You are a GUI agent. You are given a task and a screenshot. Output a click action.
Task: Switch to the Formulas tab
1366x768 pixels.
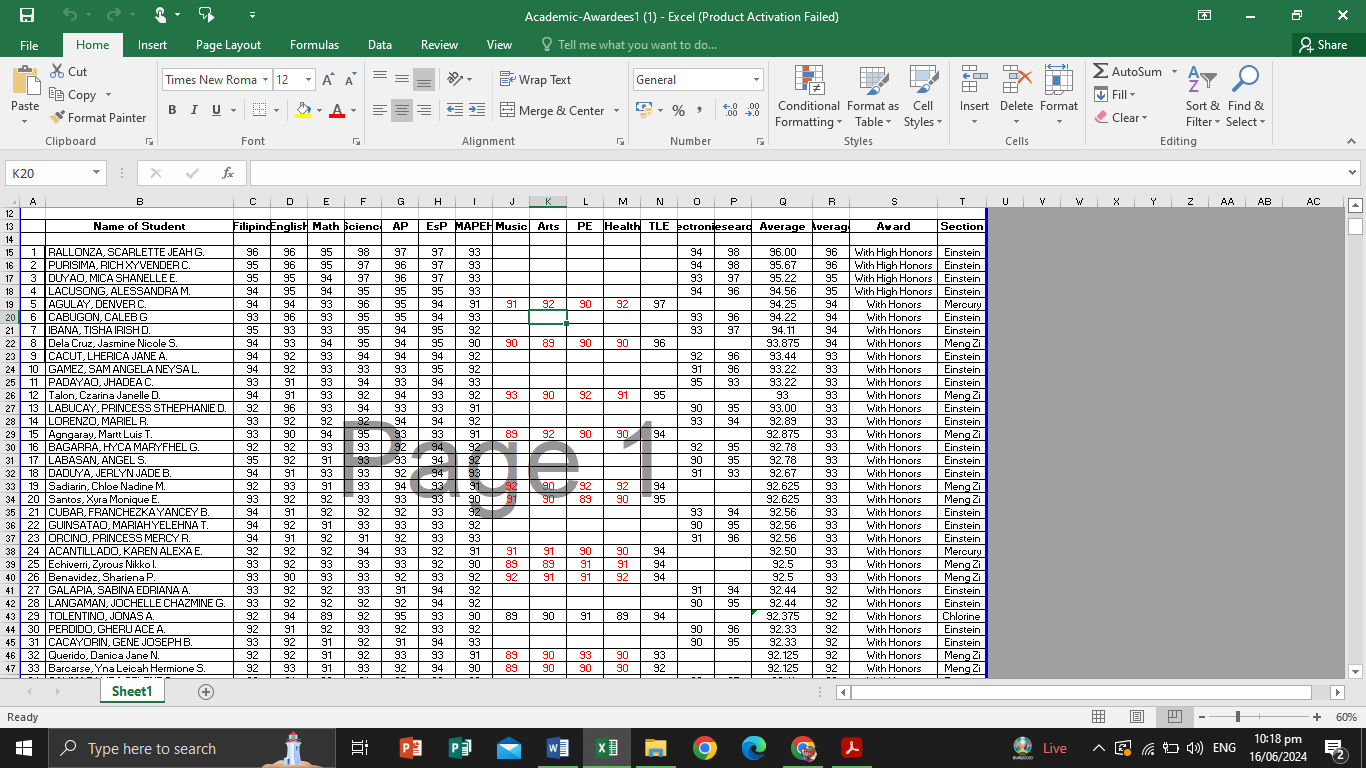point(314,45)
